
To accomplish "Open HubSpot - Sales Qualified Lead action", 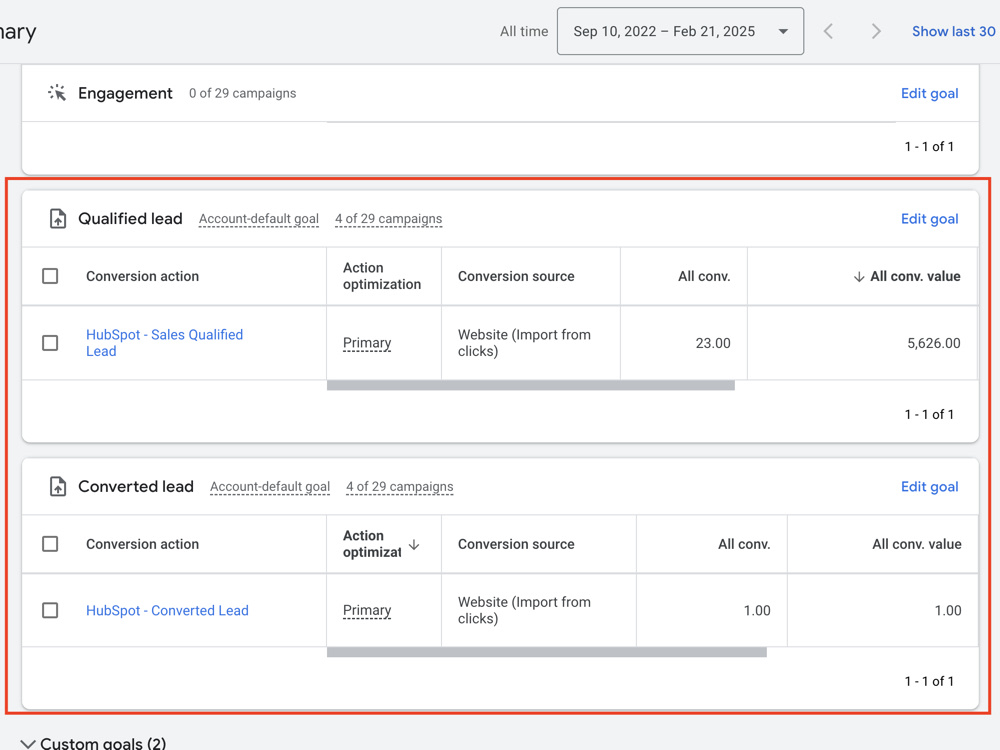I will [165, 343].
